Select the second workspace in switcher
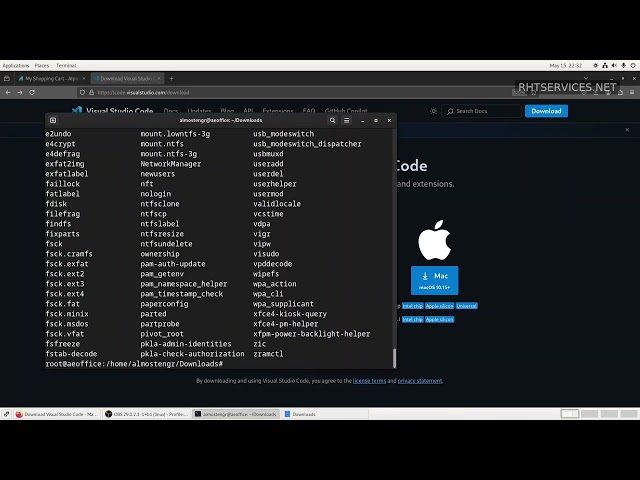Viewport: 640px width, 480px height. point(589,414)
